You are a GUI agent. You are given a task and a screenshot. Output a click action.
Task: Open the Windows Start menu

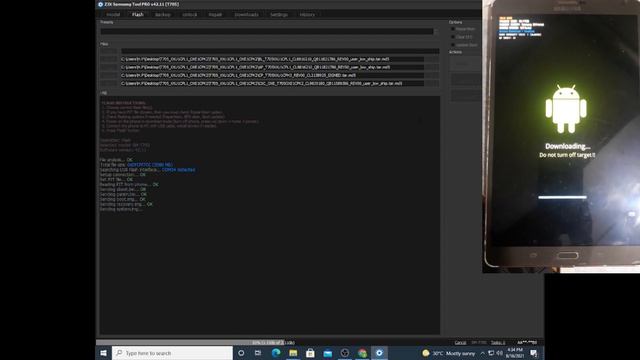point(104,353)
